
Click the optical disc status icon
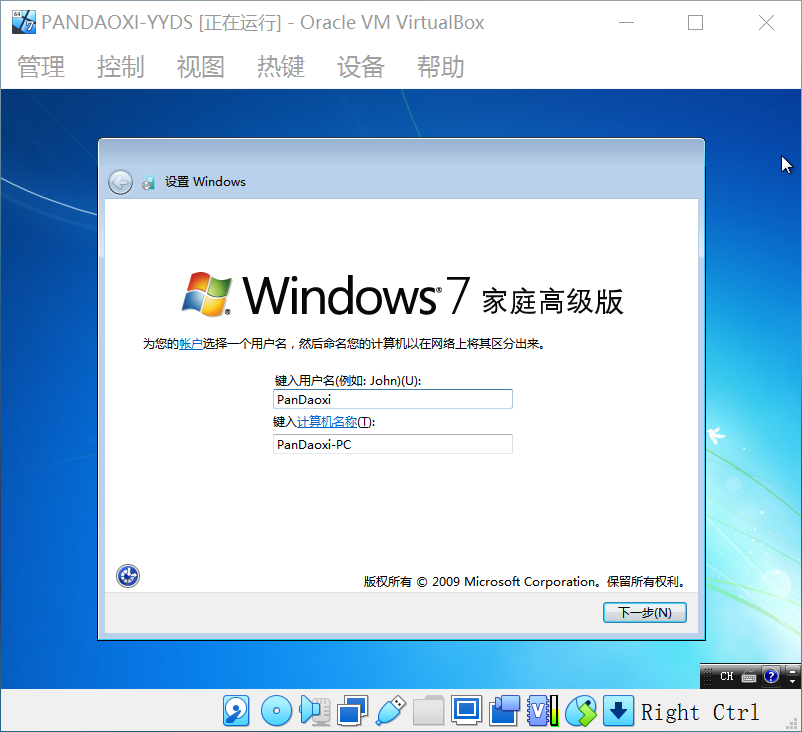[276, 711]
